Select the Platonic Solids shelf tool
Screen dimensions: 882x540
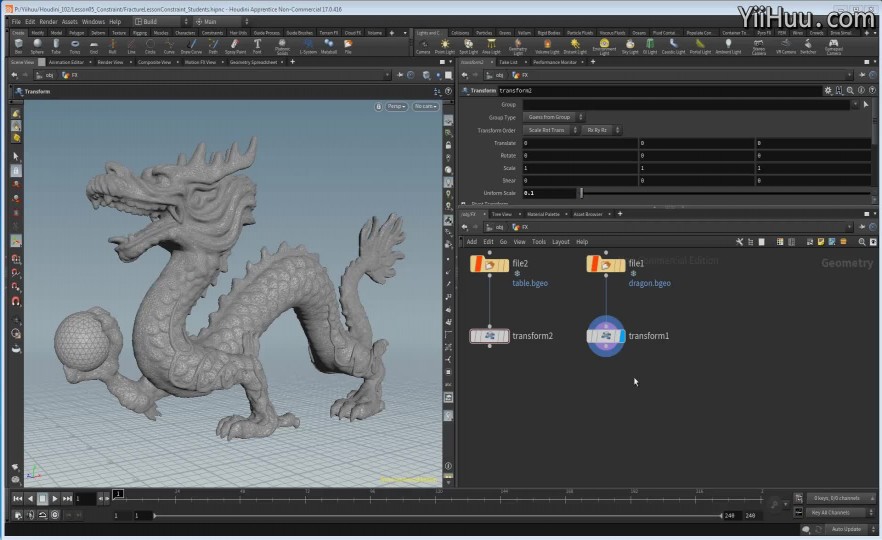click(x=282, y=47)
